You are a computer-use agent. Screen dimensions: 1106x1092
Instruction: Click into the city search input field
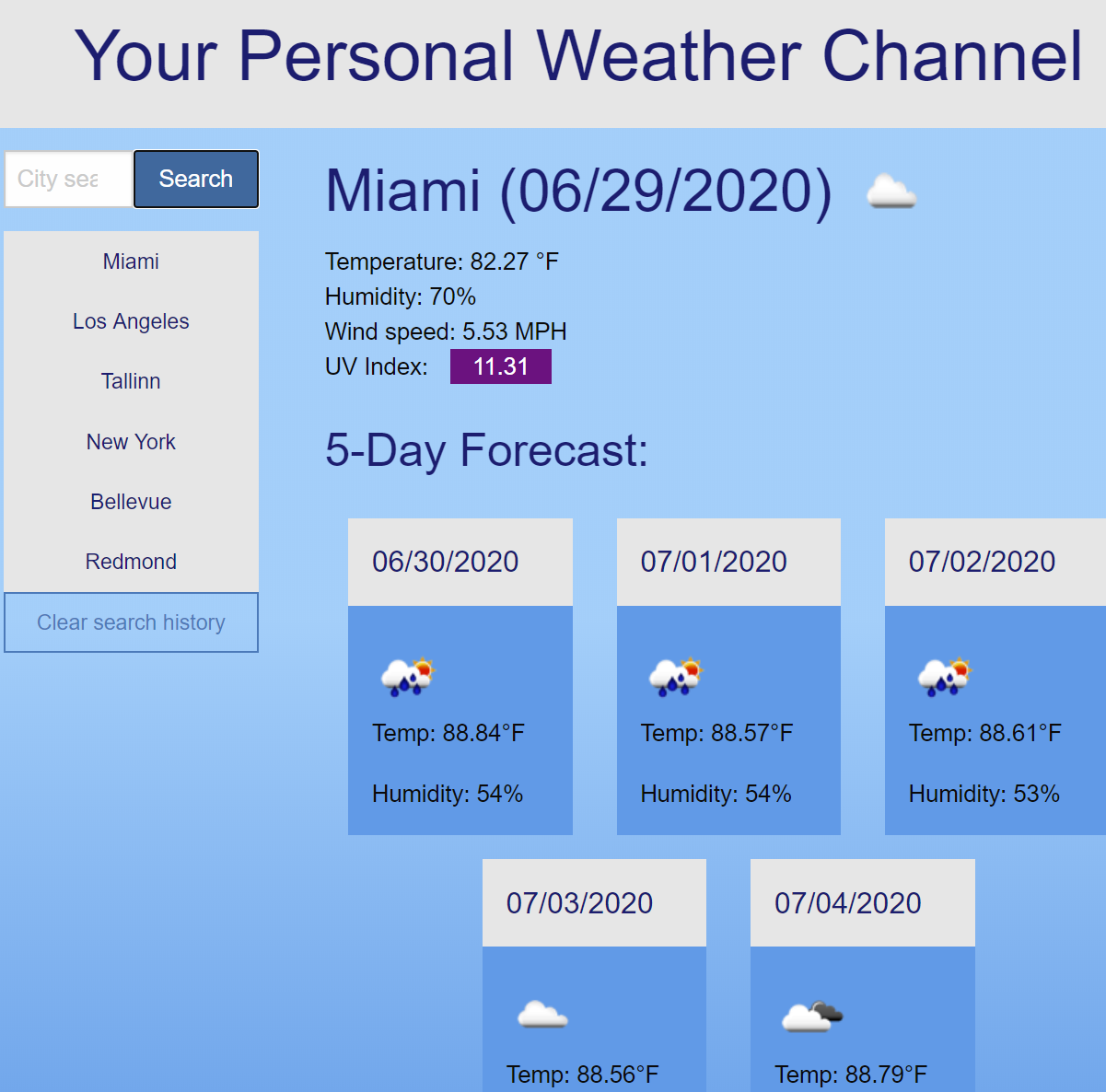click(x=66, y=179)
